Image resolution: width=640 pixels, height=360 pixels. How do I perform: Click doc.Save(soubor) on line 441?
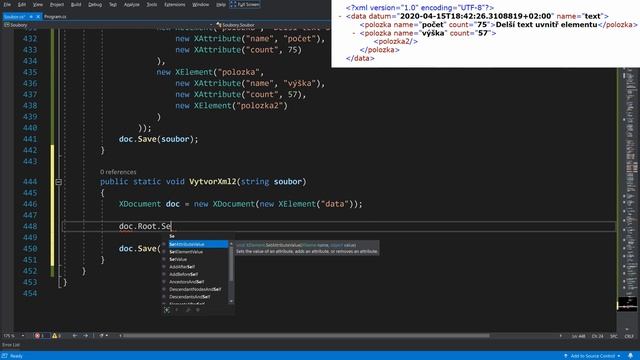click(x=158, y=139)
